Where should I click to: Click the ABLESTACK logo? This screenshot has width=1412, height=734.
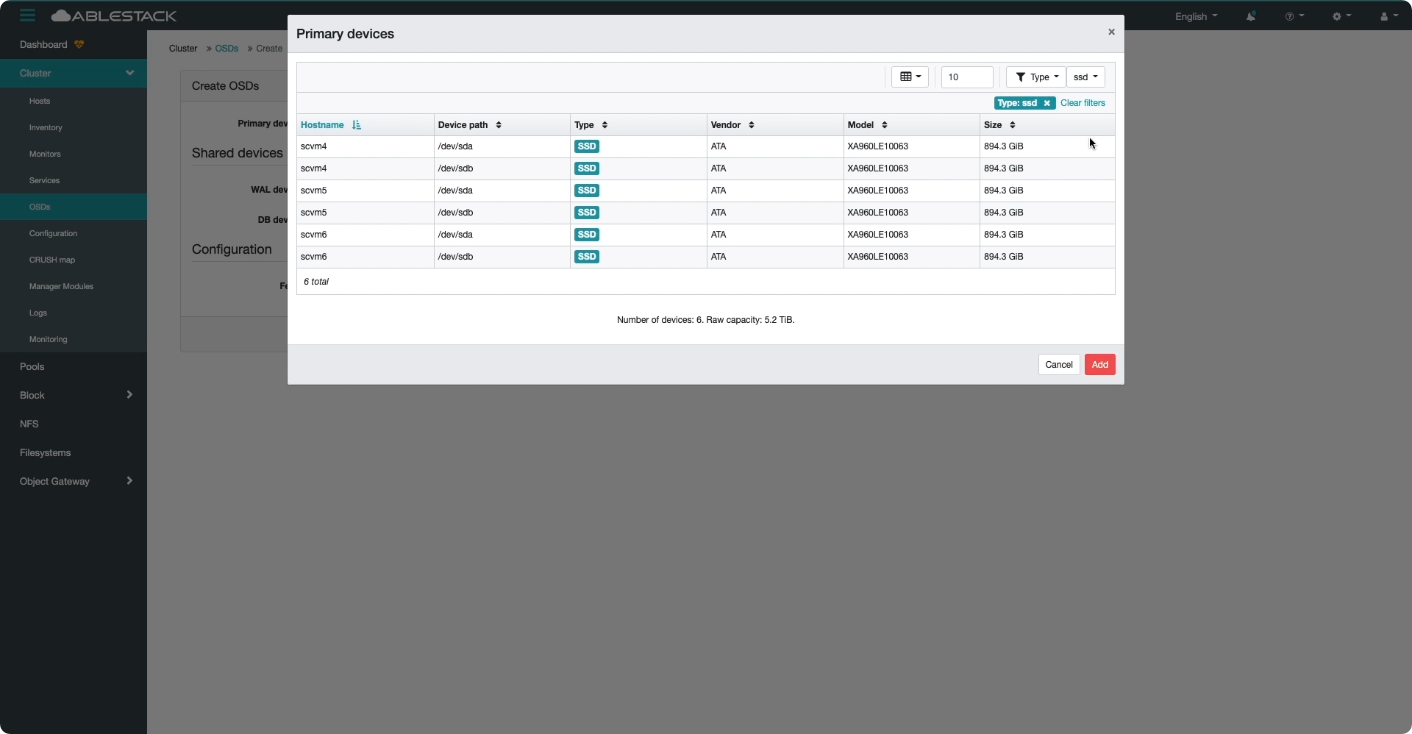[x=114, y=15]
